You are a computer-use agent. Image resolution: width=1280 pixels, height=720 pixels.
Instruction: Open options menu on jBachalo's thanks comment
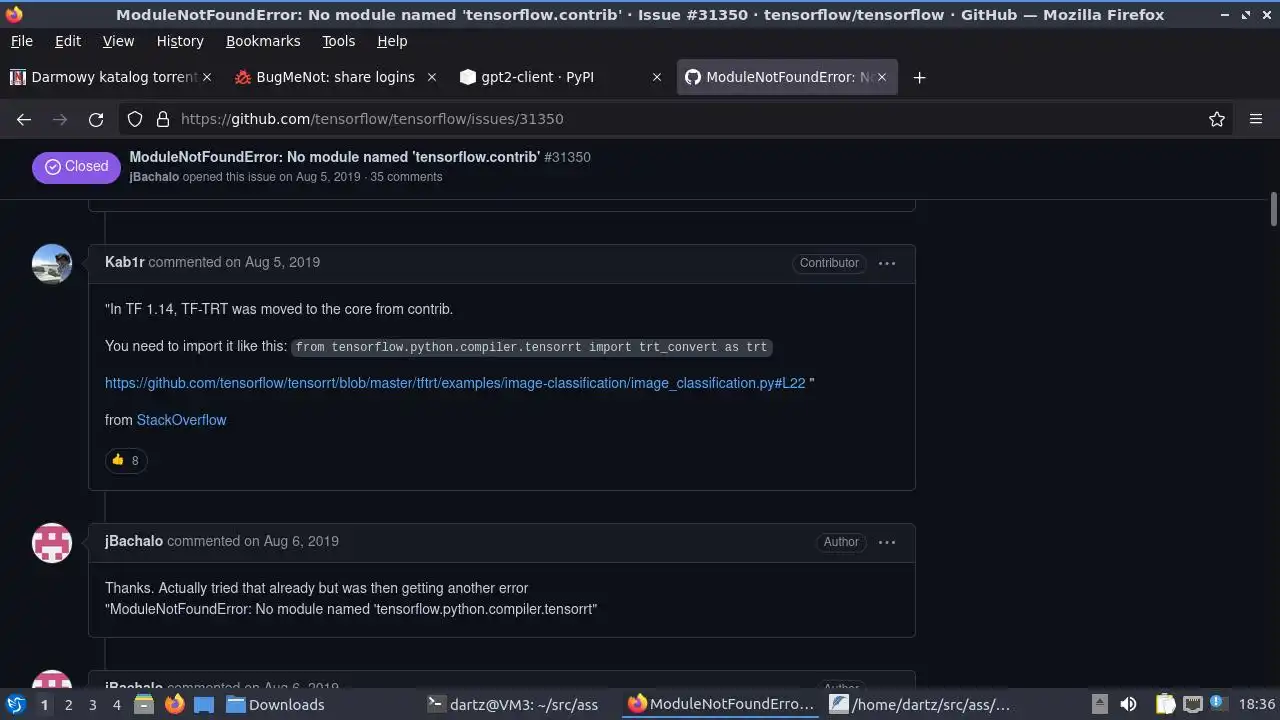tap(887, 542)
